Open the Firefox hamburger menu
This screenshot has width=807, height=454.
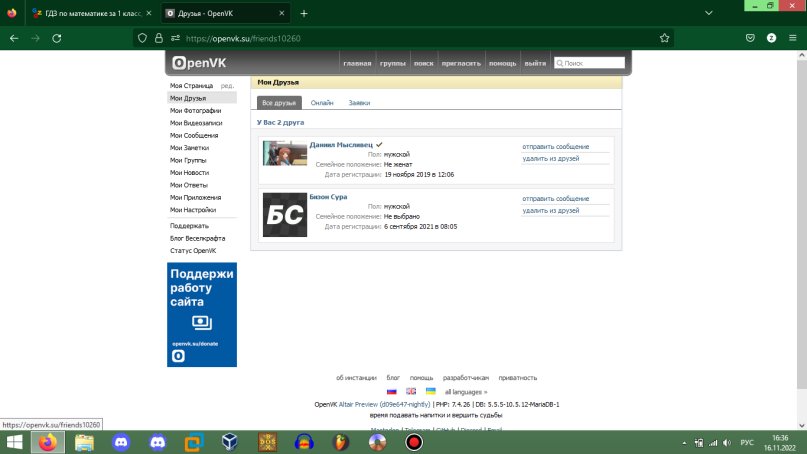pos(792,37)
